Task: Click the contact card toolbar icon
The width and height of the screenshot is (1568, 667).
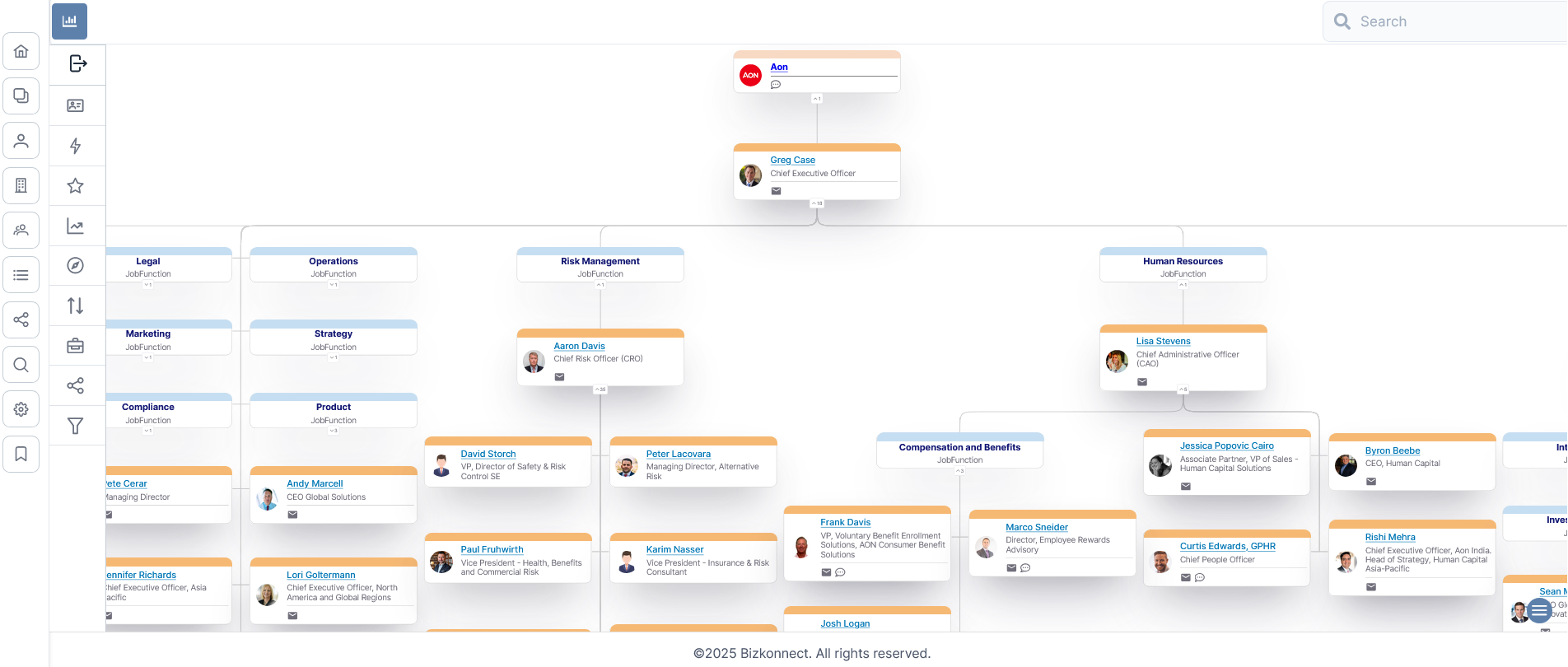Action: (75, 105)
